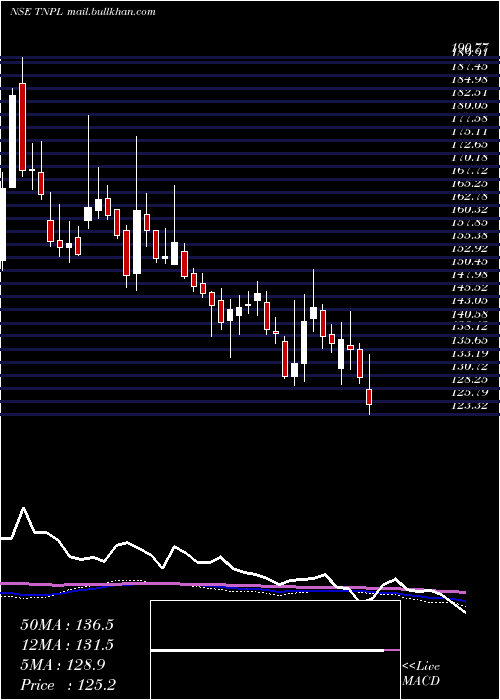Screen dimensions: 500x700
Task: Click the white MACD histogram box
Action: (275, 650)
